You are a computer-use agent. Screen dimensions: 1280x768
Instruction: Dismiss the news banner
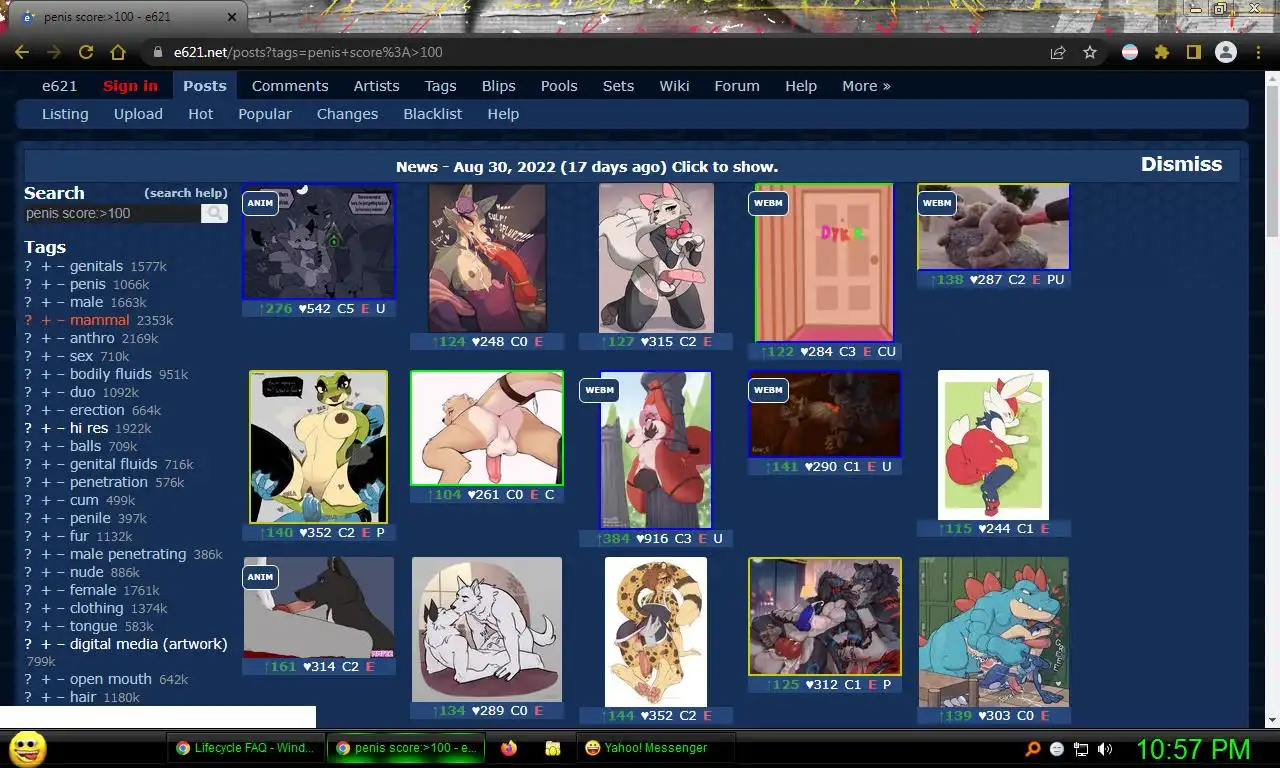(1182, 164)
